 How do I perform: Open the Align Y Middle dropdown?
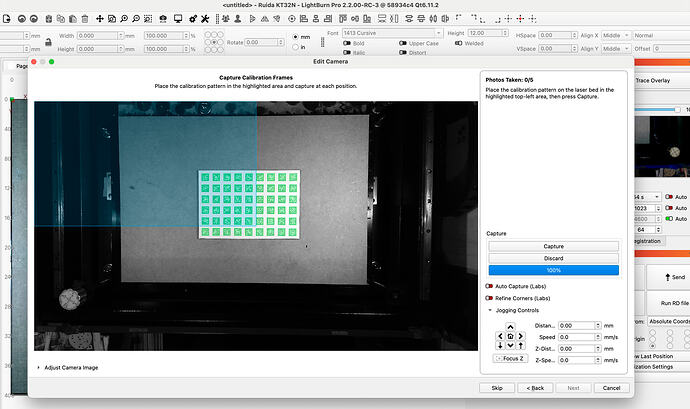[x=616, y=48]
